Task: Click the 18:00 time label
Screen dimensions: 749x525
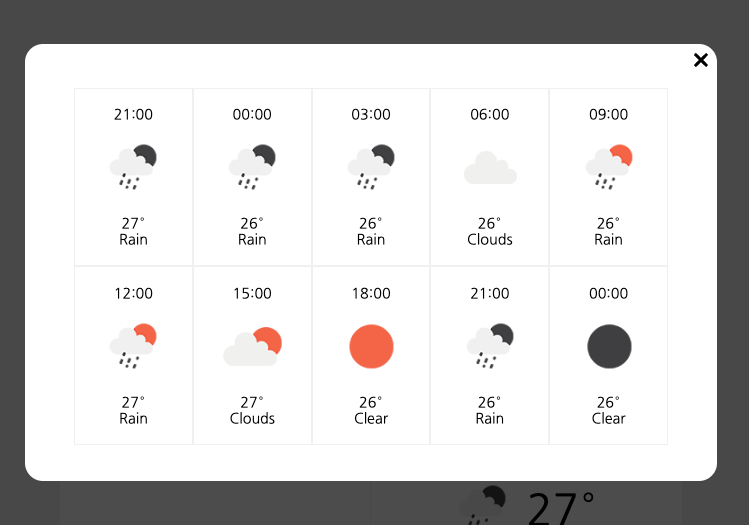Action: tap(371, 293)
